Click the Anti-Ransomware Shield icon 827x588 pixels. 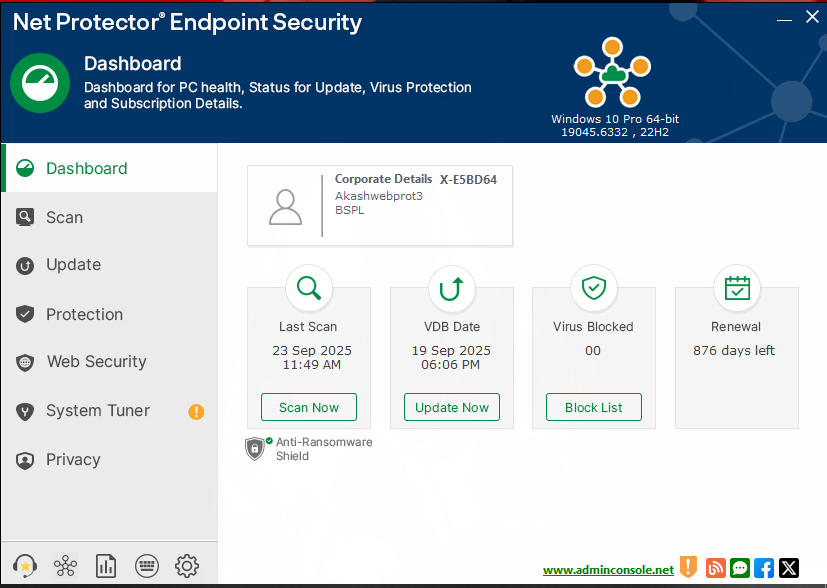(255, 449)
